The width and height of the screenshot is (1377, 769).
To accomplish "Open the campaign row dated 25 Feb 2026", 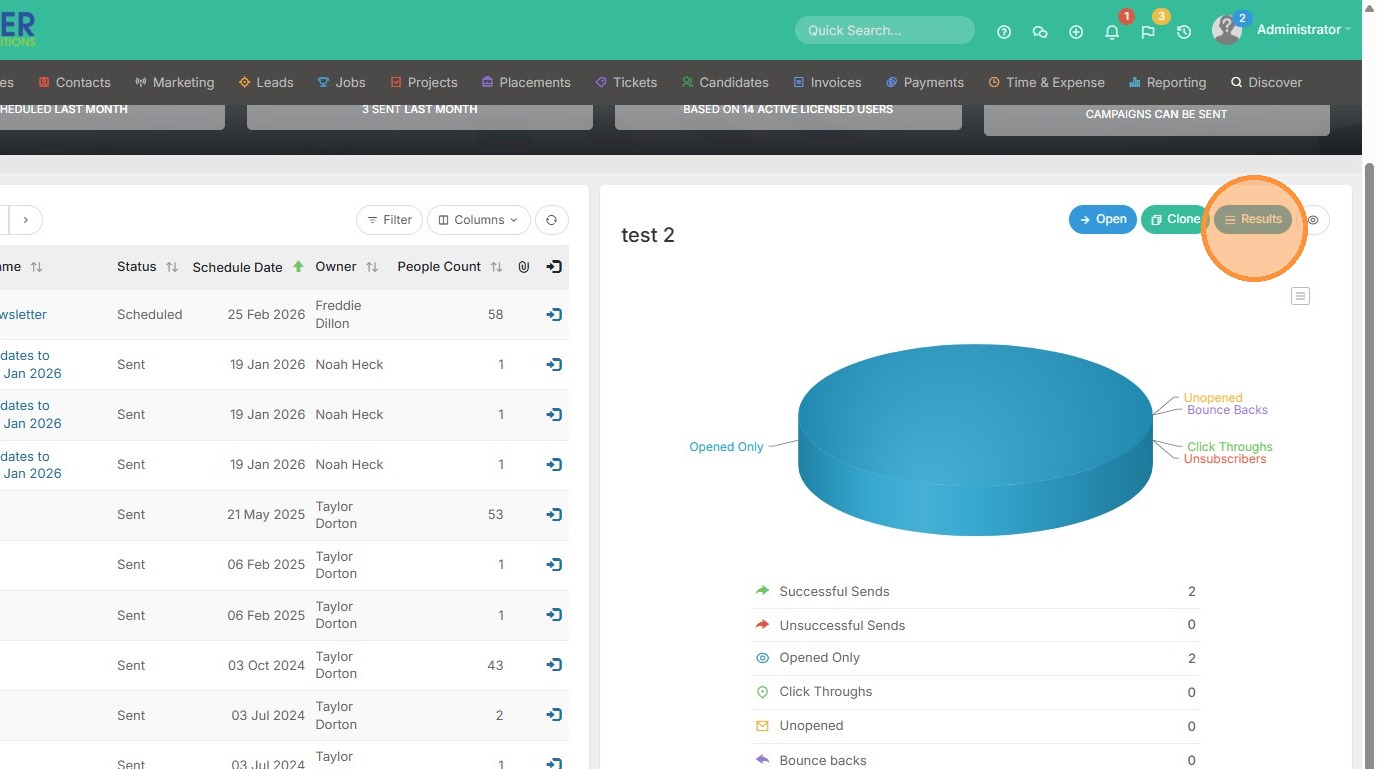I will [x=554, y=314].
